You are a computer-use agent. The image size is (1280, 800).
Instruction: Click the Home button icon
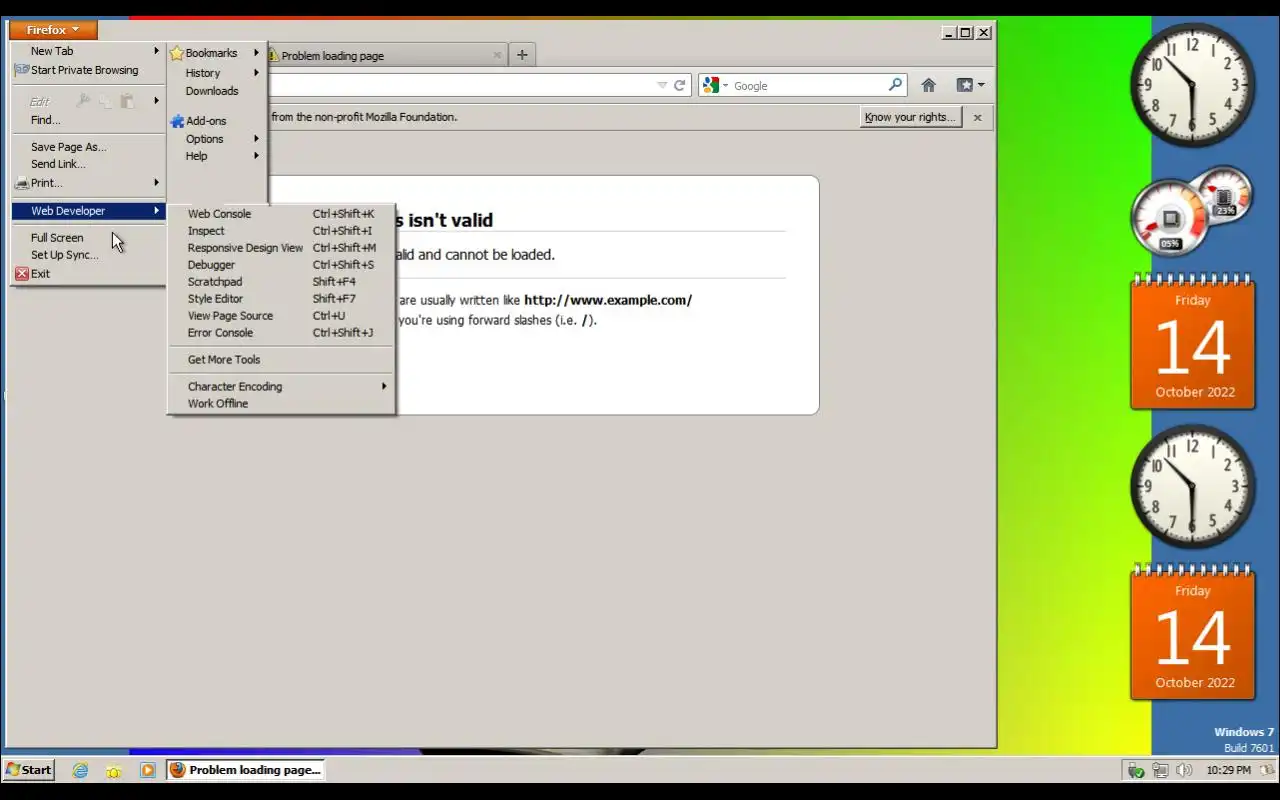coord(928,86)
